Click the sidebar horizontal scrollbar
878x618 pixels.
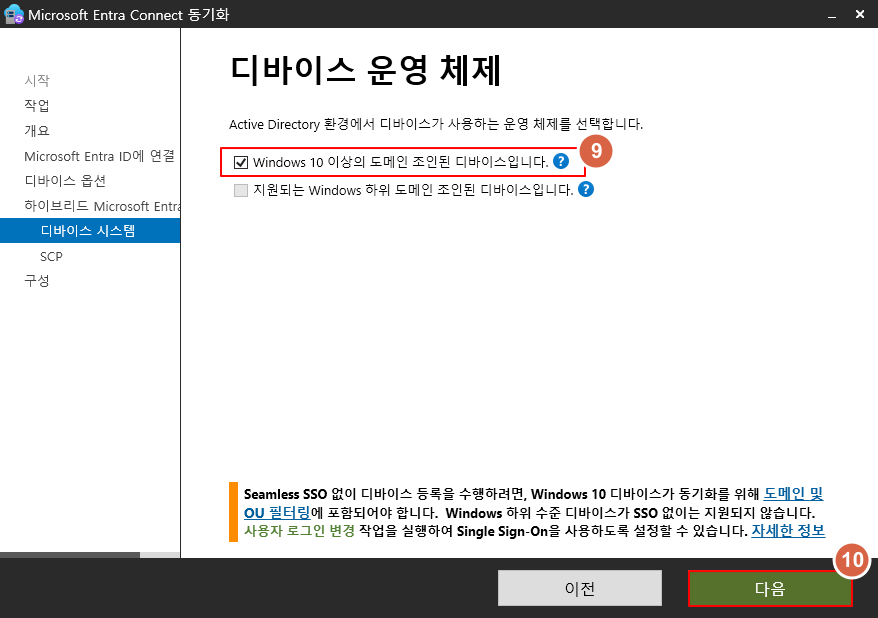[x=70, y=555]
